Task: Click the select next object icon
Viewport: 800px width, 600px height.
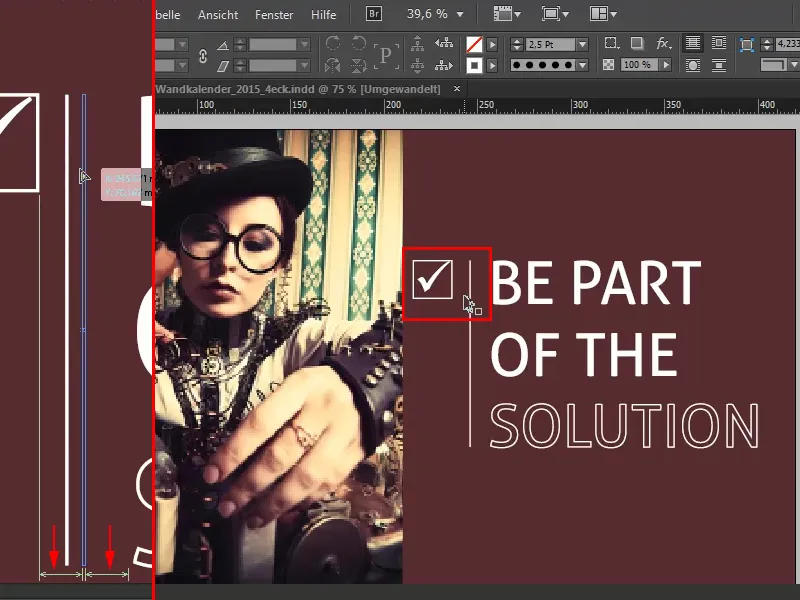Action: [x=444, y=65]
